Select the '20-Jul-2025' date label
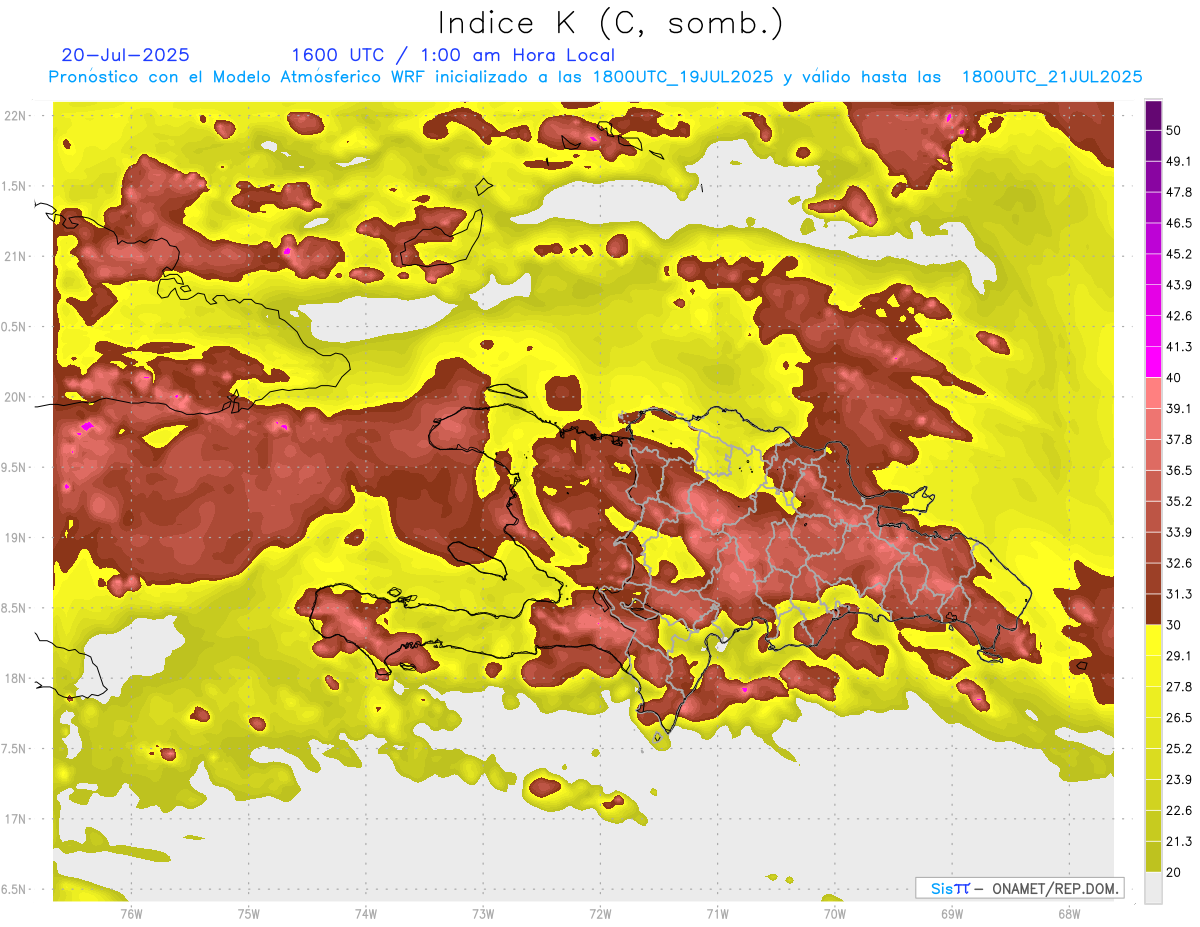The height and width of the screenshot is (927, 1200). (x=126, y=55)
